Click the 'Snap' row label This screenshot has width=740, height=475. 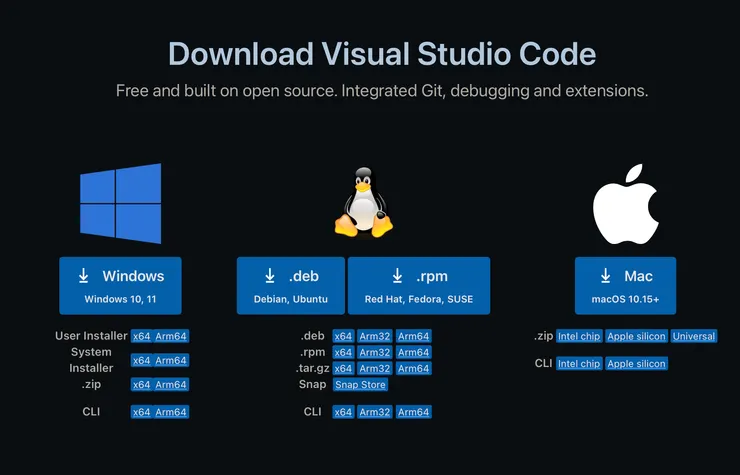tap(312, 384)
